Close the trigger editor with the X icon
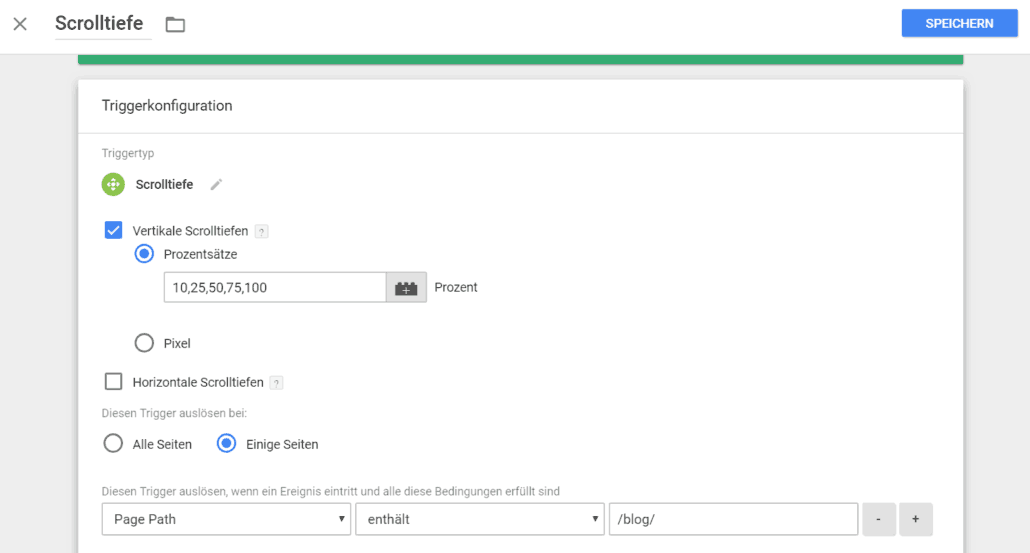This screenshot has width=1030, height=553. (x=20, y=24)
